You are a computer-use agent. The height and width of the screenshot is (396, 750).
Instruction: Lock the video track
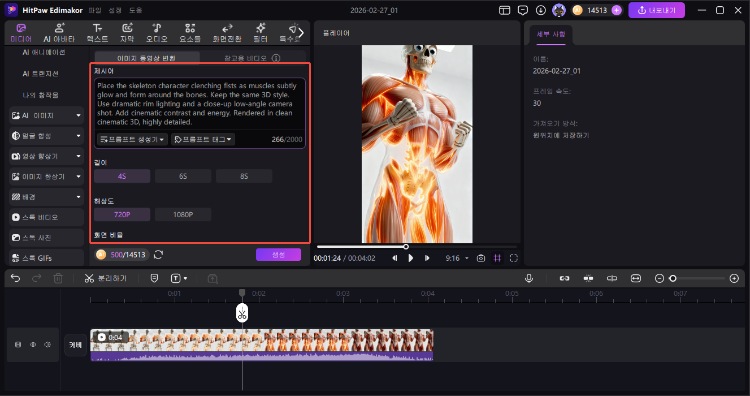click(18, 344)
